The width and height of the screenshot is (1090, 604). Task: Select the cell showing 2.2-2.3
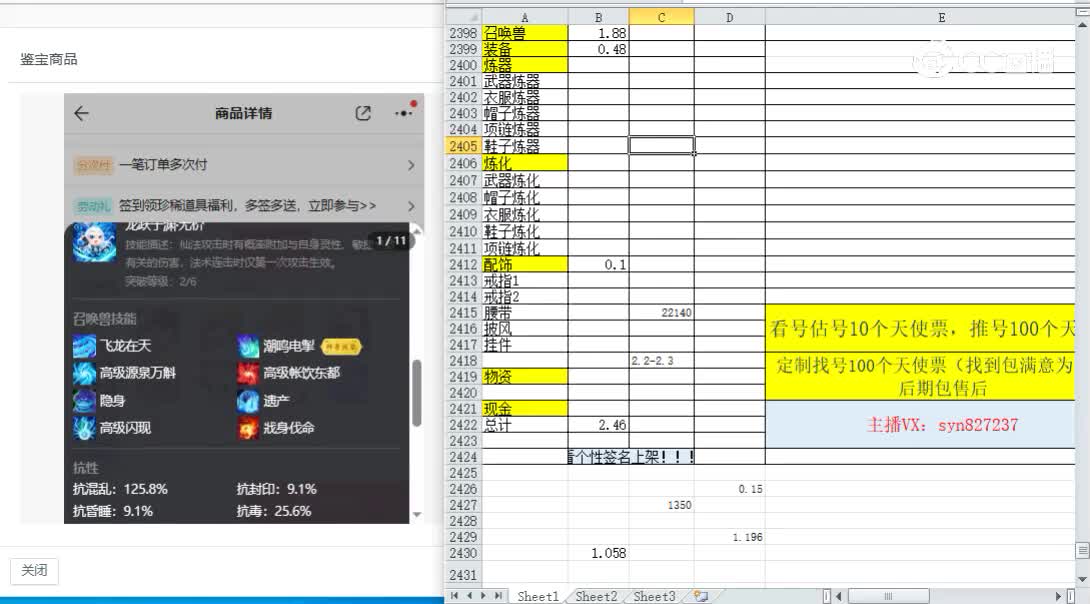pyautogui.click(x=661, y=361)
